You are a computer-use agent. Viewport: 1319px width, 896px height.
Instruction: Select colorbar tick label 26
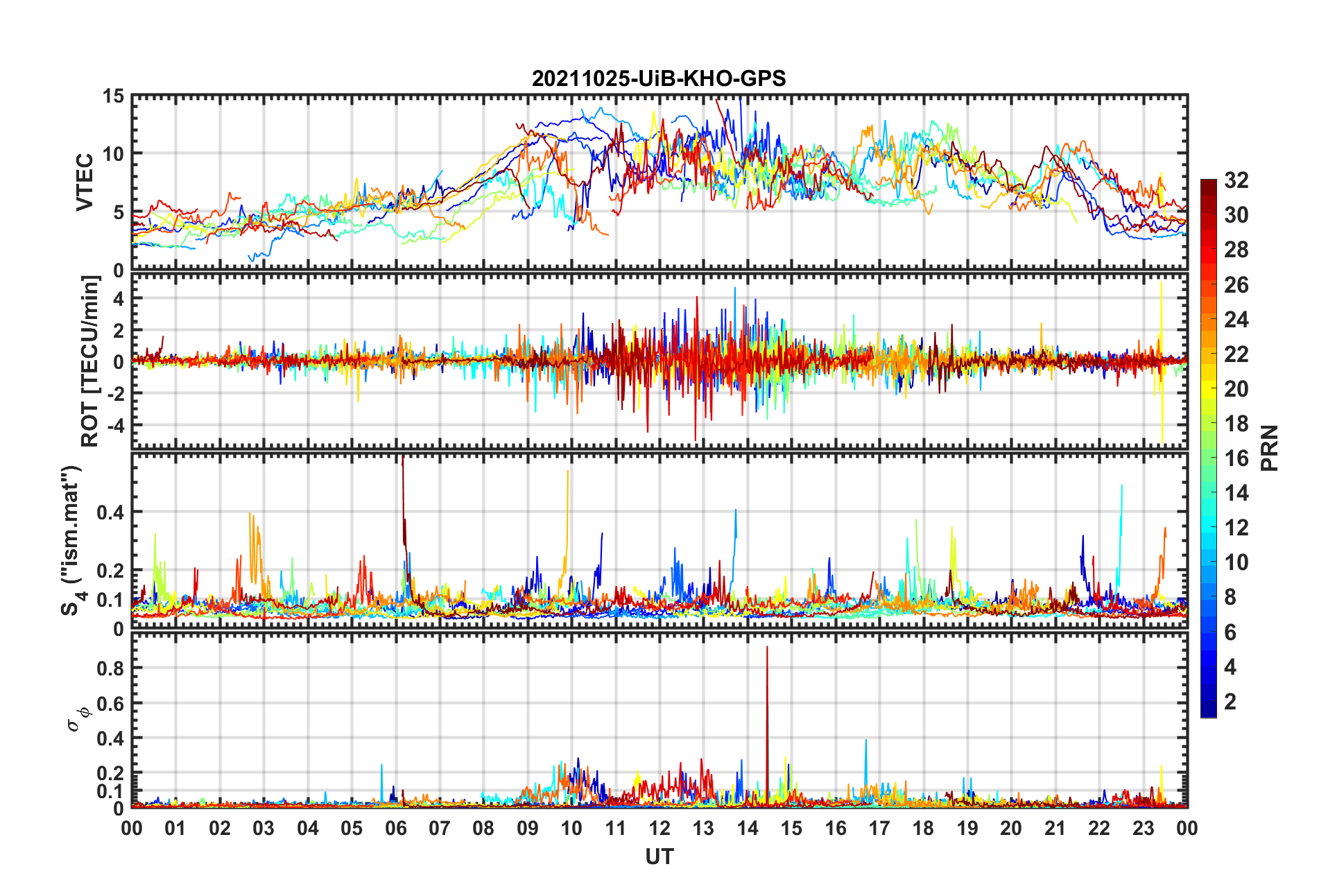click(1236, 284)
